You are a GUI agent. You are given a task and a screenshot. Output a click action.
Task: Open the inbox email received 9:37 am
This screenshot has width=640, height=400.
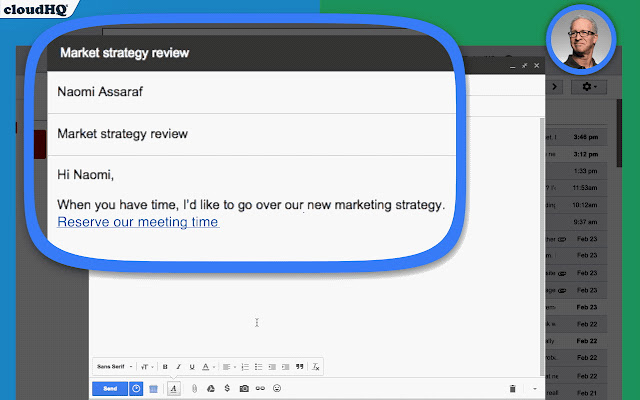pos(576,222)
